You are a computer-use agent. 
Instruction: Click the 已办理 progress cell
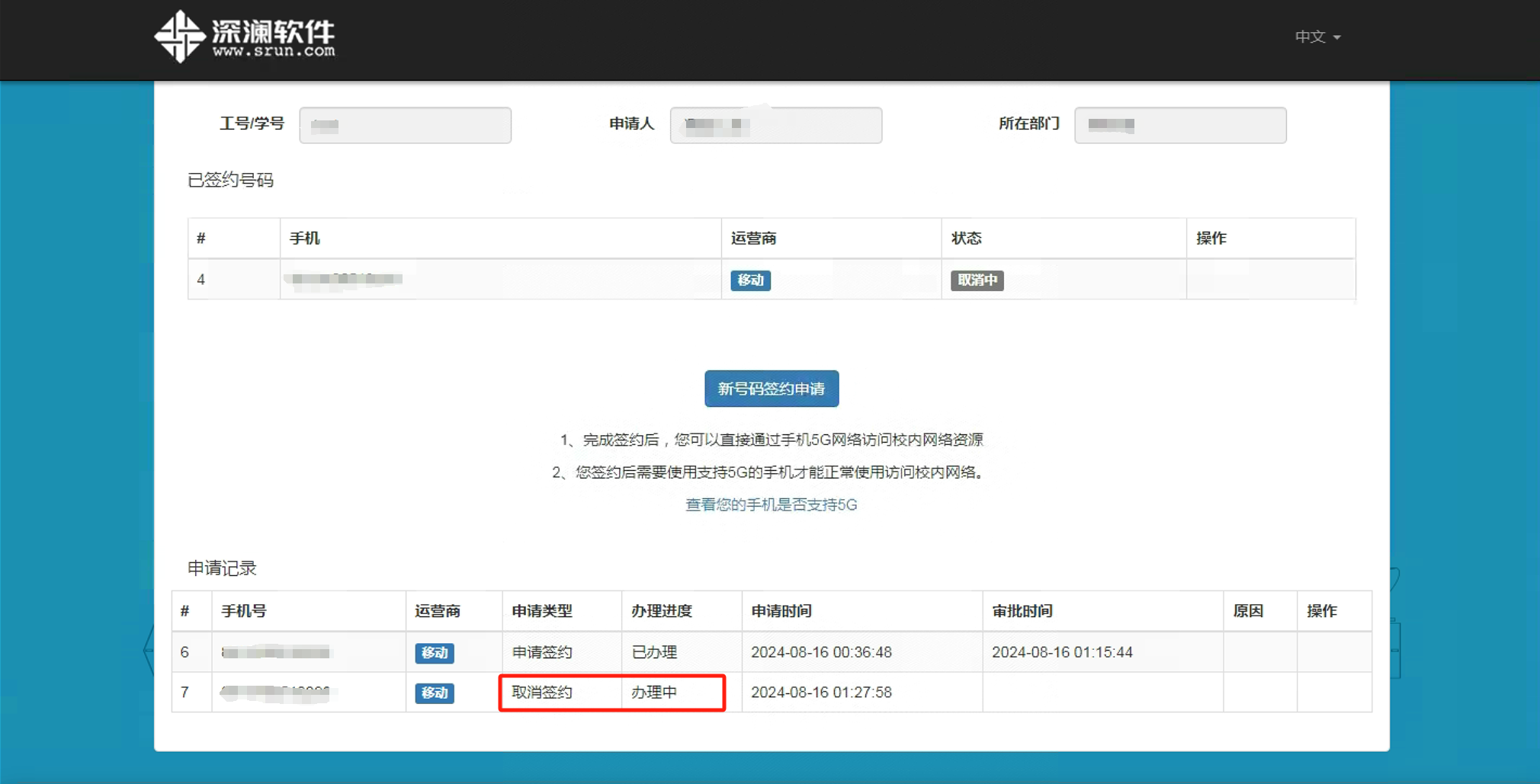[654, 652]
